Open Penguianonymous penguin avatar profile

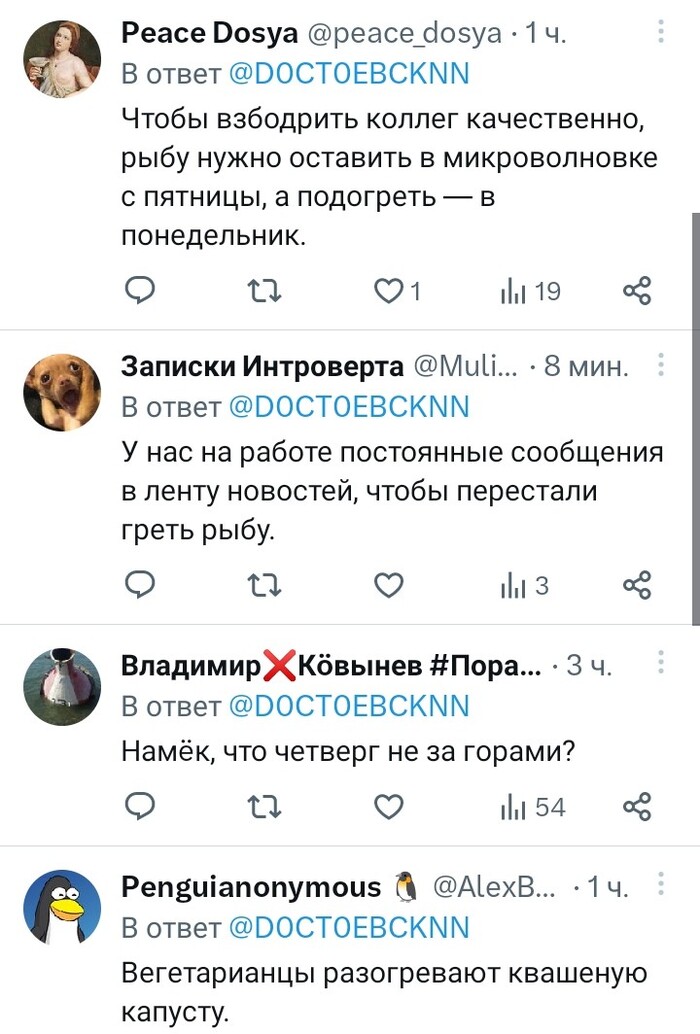[x=62, y=907]
